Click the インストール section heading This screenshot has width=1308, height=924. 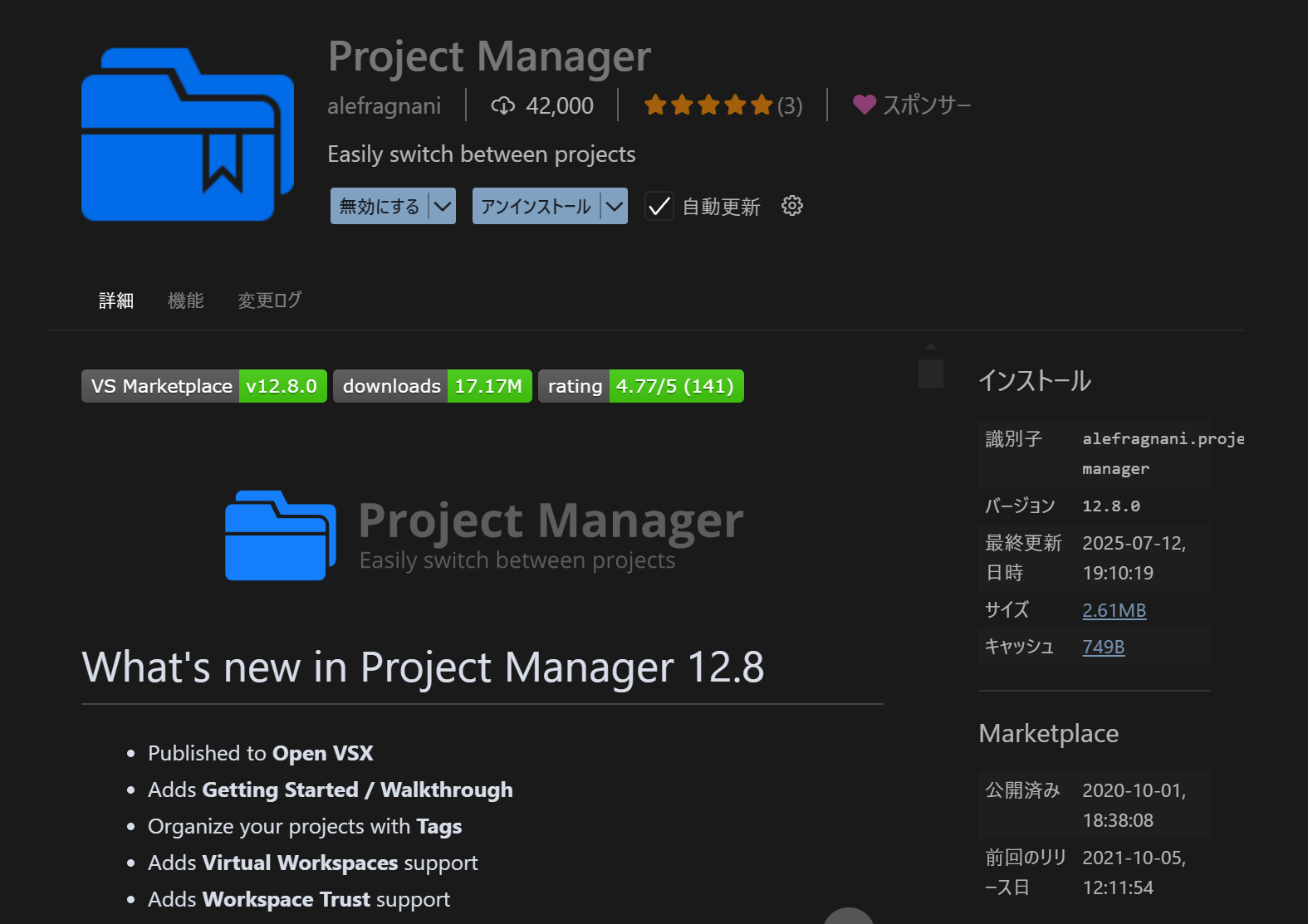coord(1035,380)
